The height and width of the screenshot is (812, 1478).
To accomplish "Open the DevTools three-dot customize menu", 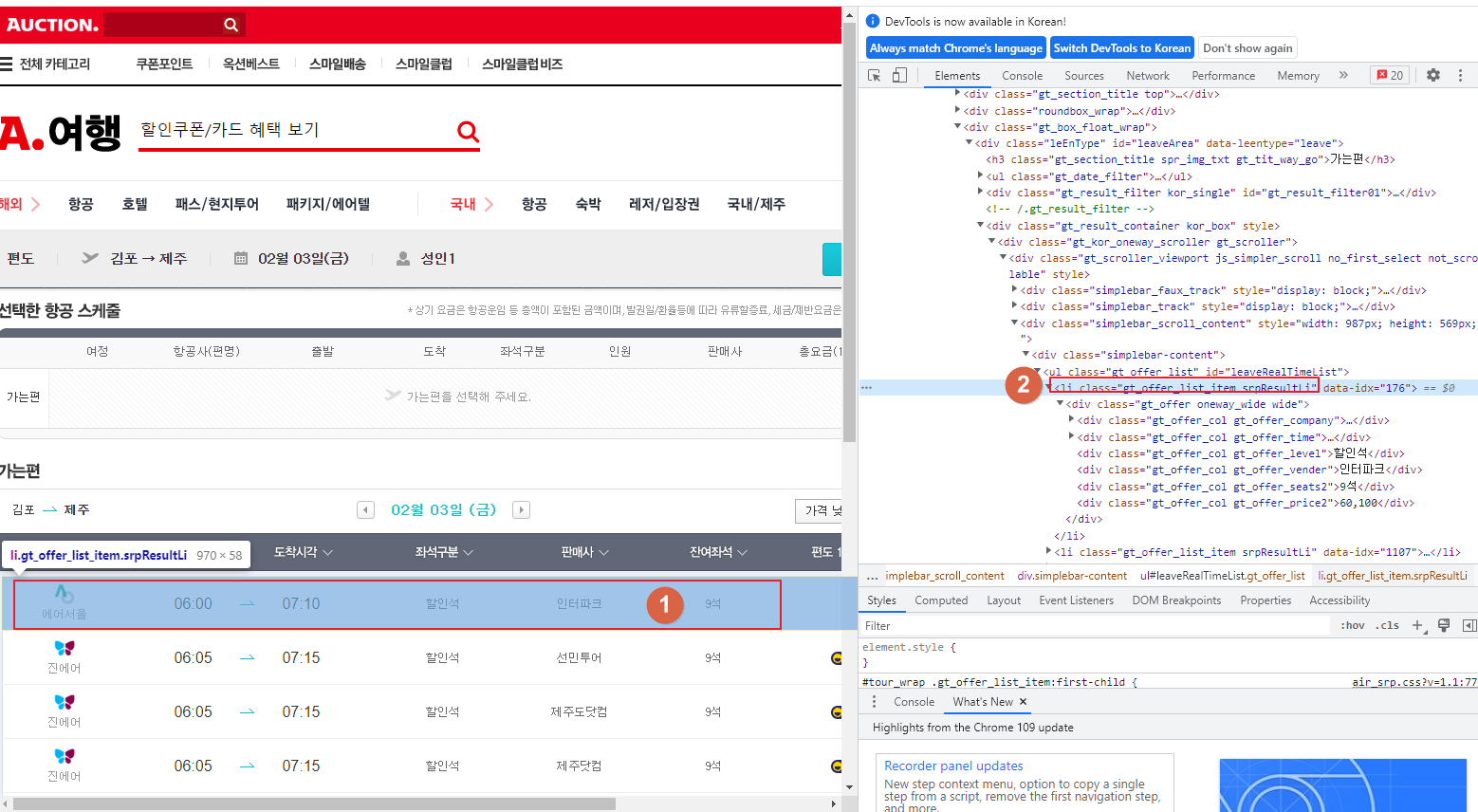I will click(x=1460, y=75).
